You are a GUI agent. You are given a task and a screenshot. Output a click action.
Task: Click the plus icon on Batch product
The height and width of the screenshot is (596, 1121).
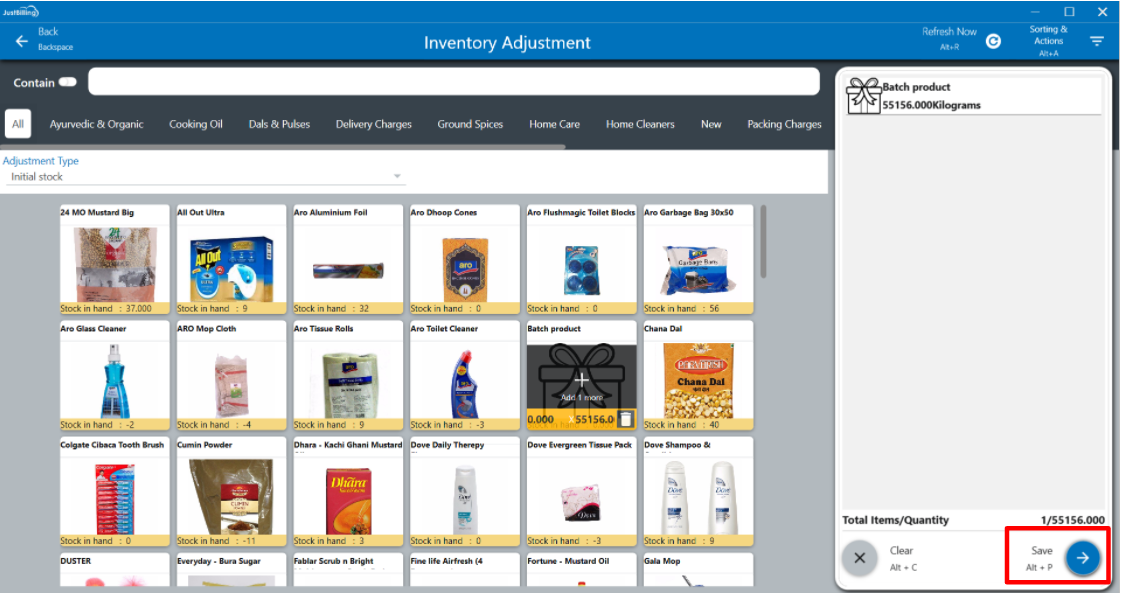(582, 380)
